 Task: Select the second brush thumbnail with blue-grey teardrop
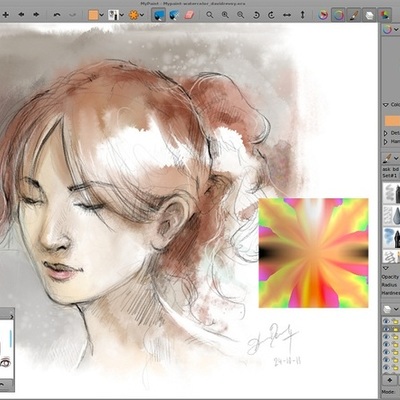[x=391, y=214]
